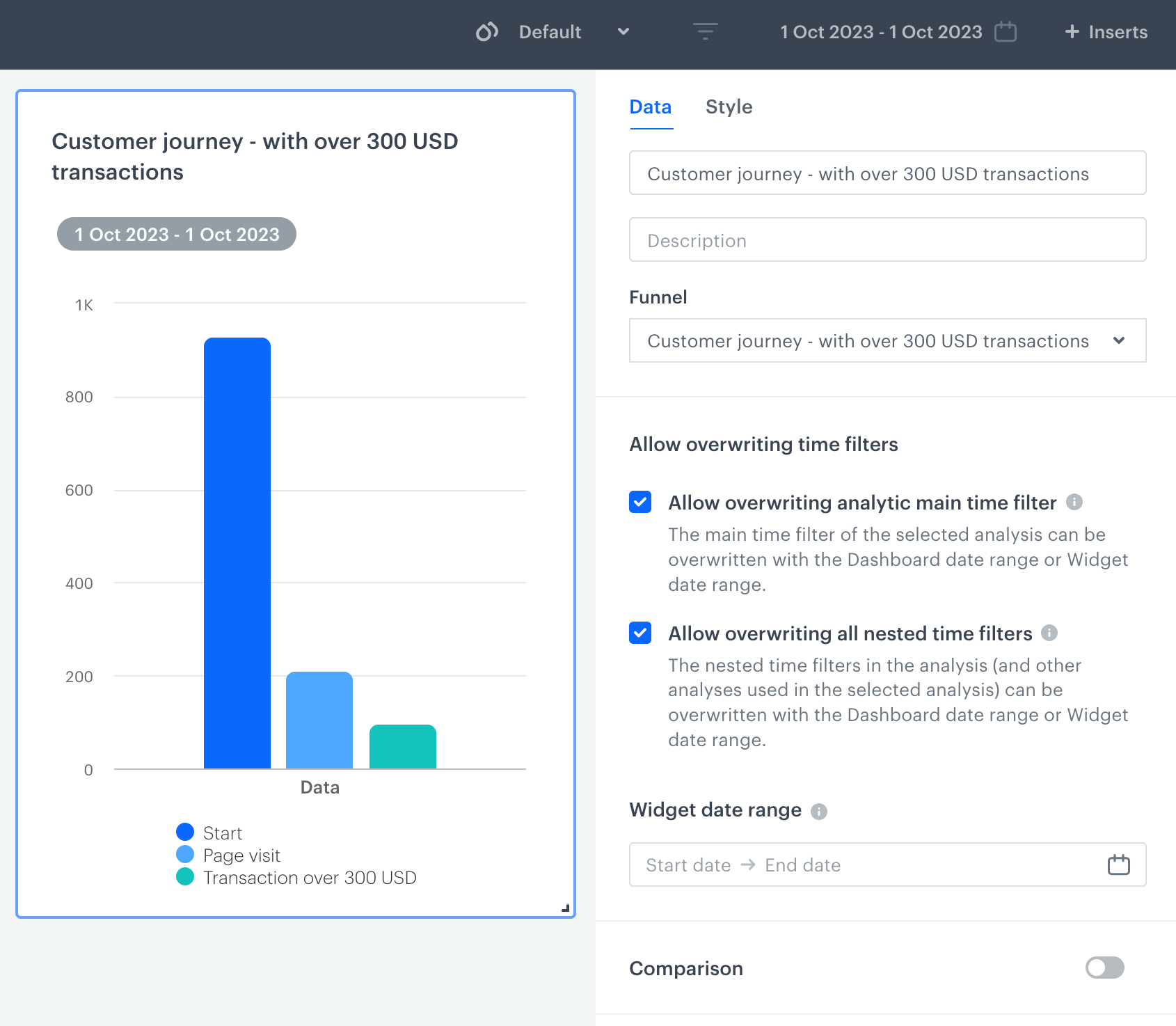Switch to the Style tab

[729, 106]
